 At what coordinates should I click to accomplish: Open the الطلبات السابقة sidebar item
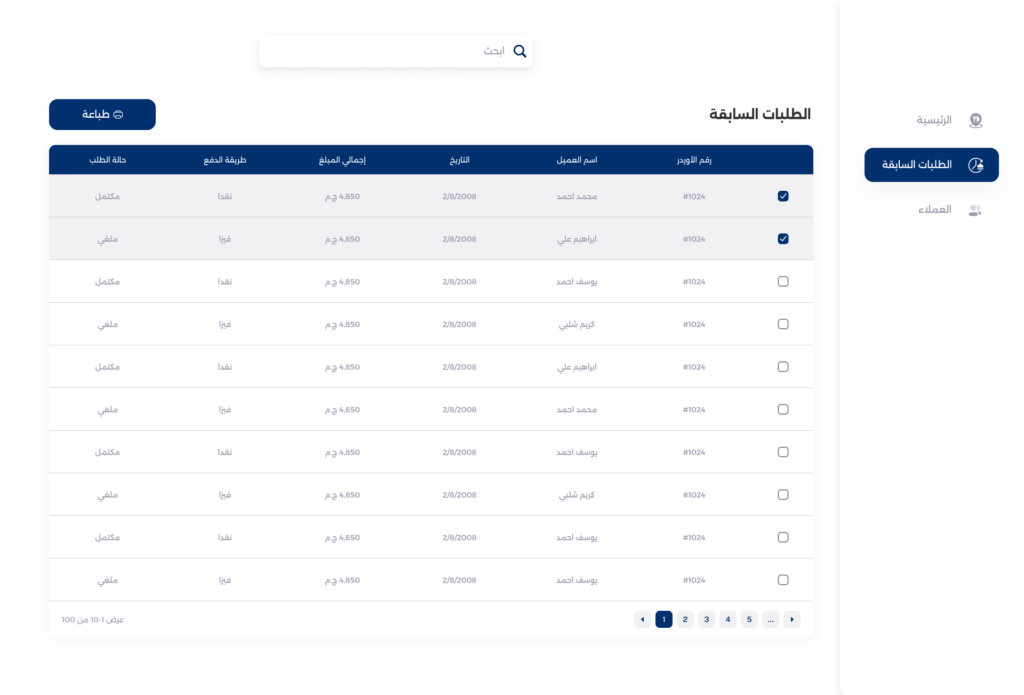931,165
